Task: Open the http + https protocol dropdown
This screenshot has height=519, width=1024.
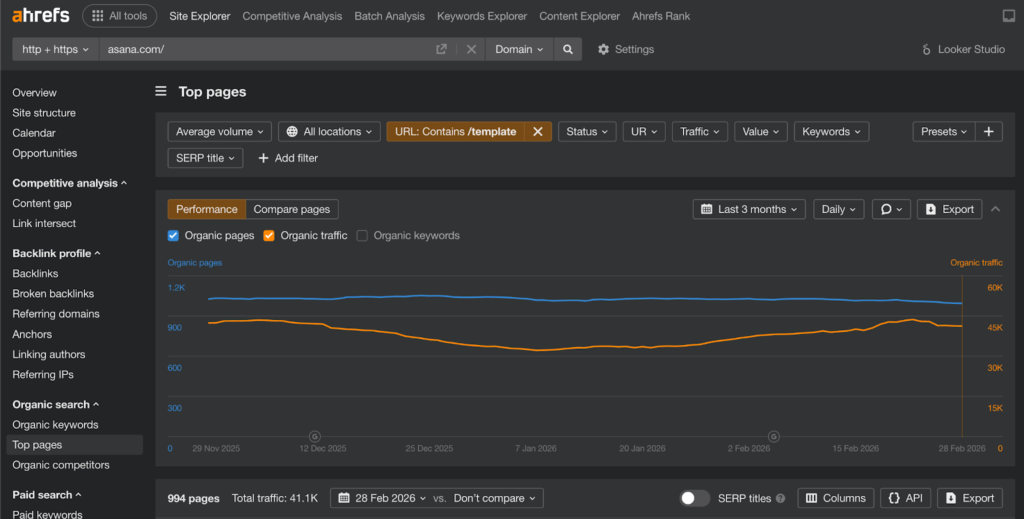Action: pos(55,49)
